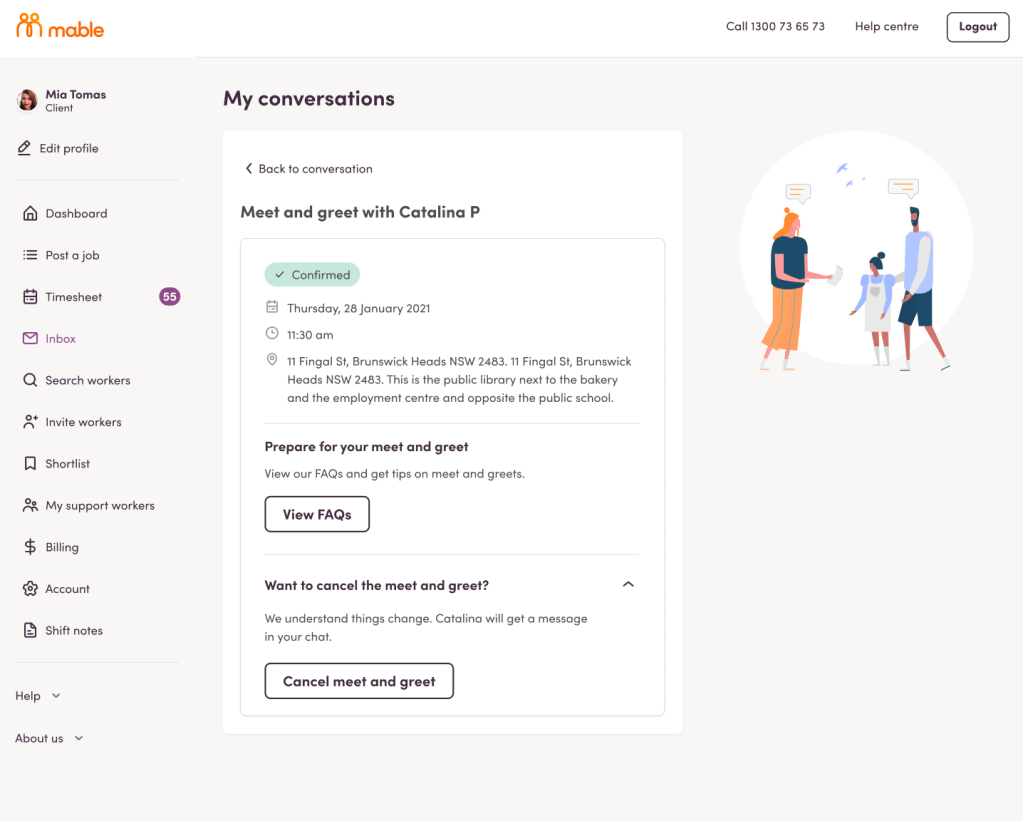Click the Invite workers person icon
Viewport: 1023px width, 821px height.
tap(30, 422)
